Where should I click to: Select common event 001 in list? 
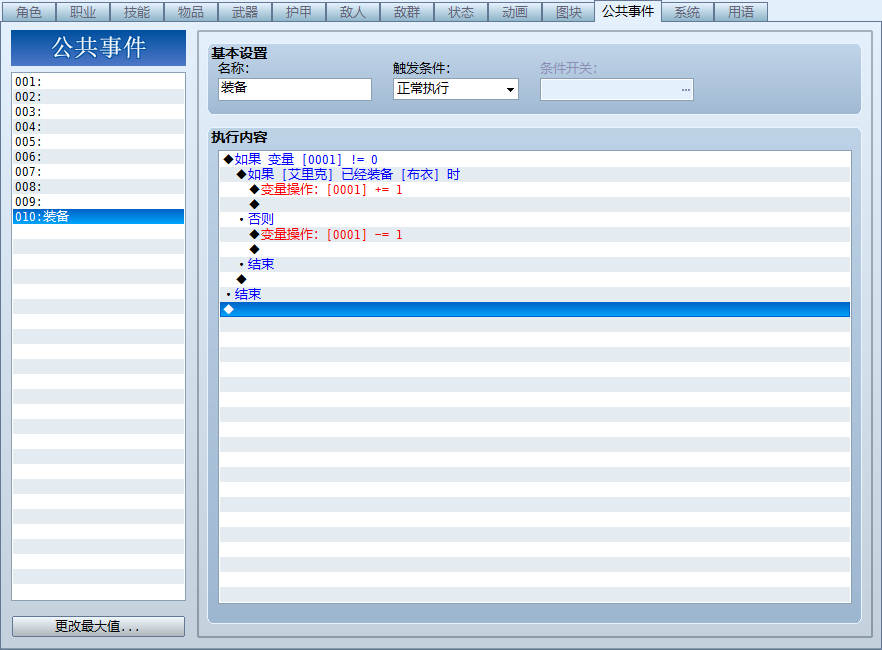point(98,82)
